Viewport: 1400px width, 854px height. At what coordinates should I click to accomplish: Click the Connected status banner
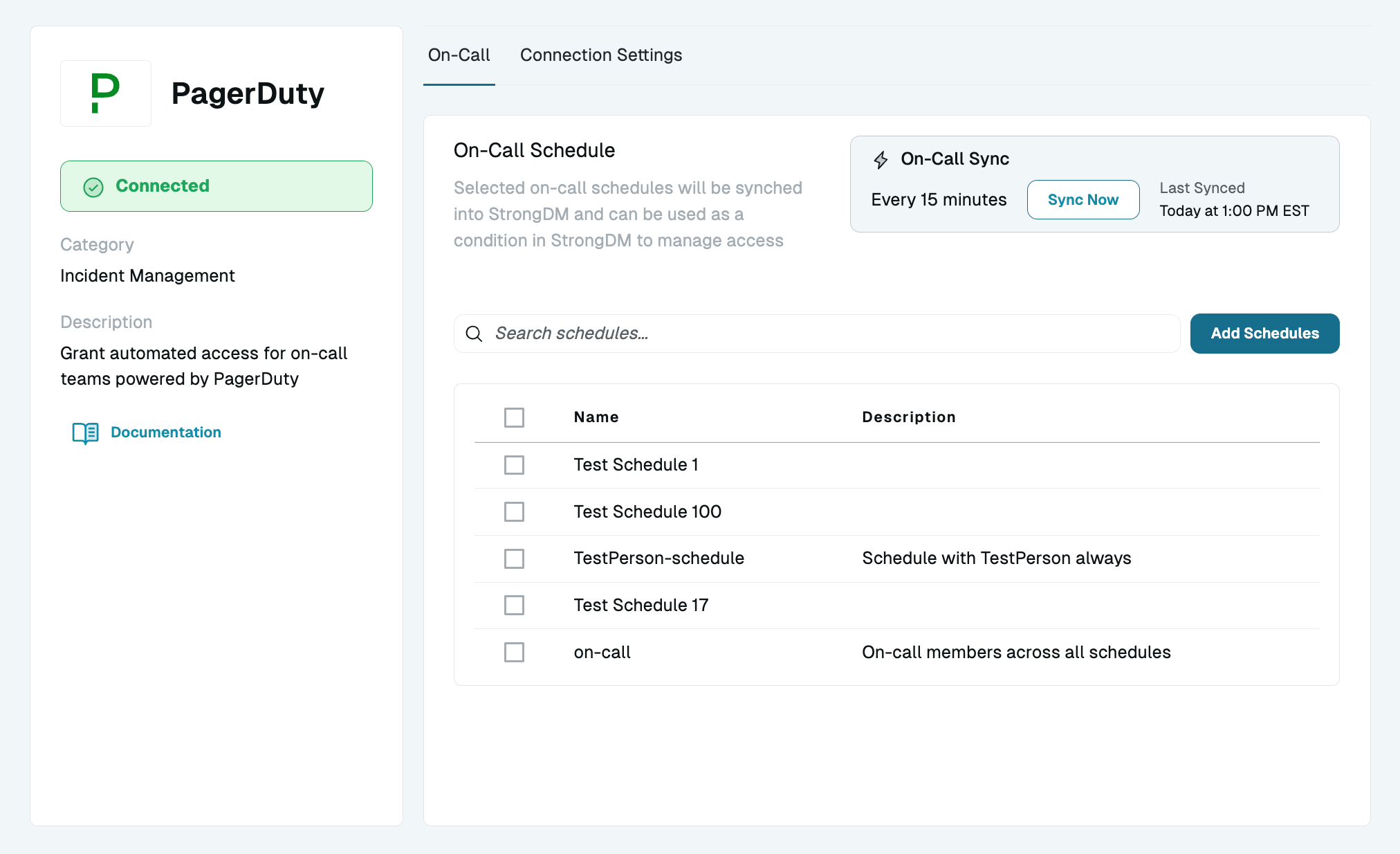(217, 186)
